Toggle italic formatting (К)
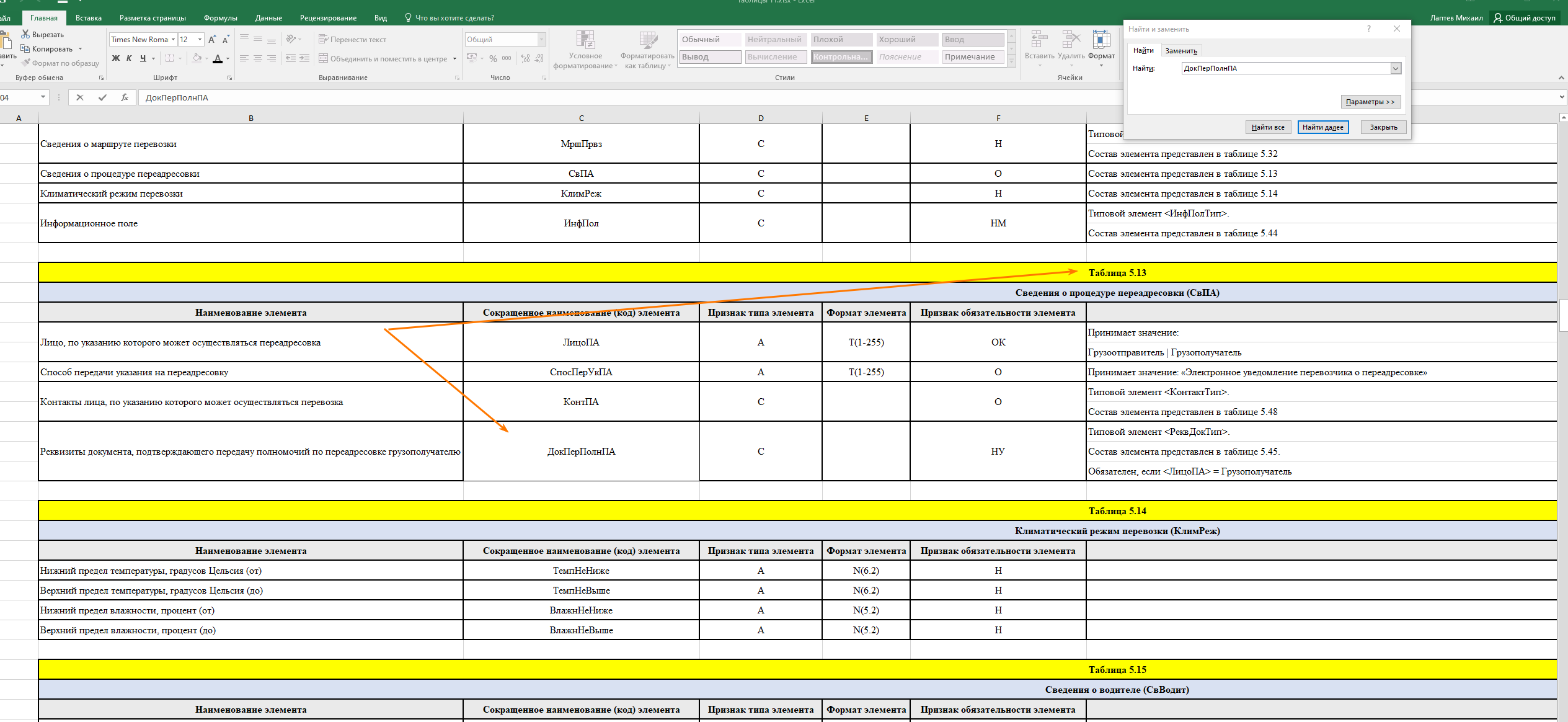 point(129,58)
